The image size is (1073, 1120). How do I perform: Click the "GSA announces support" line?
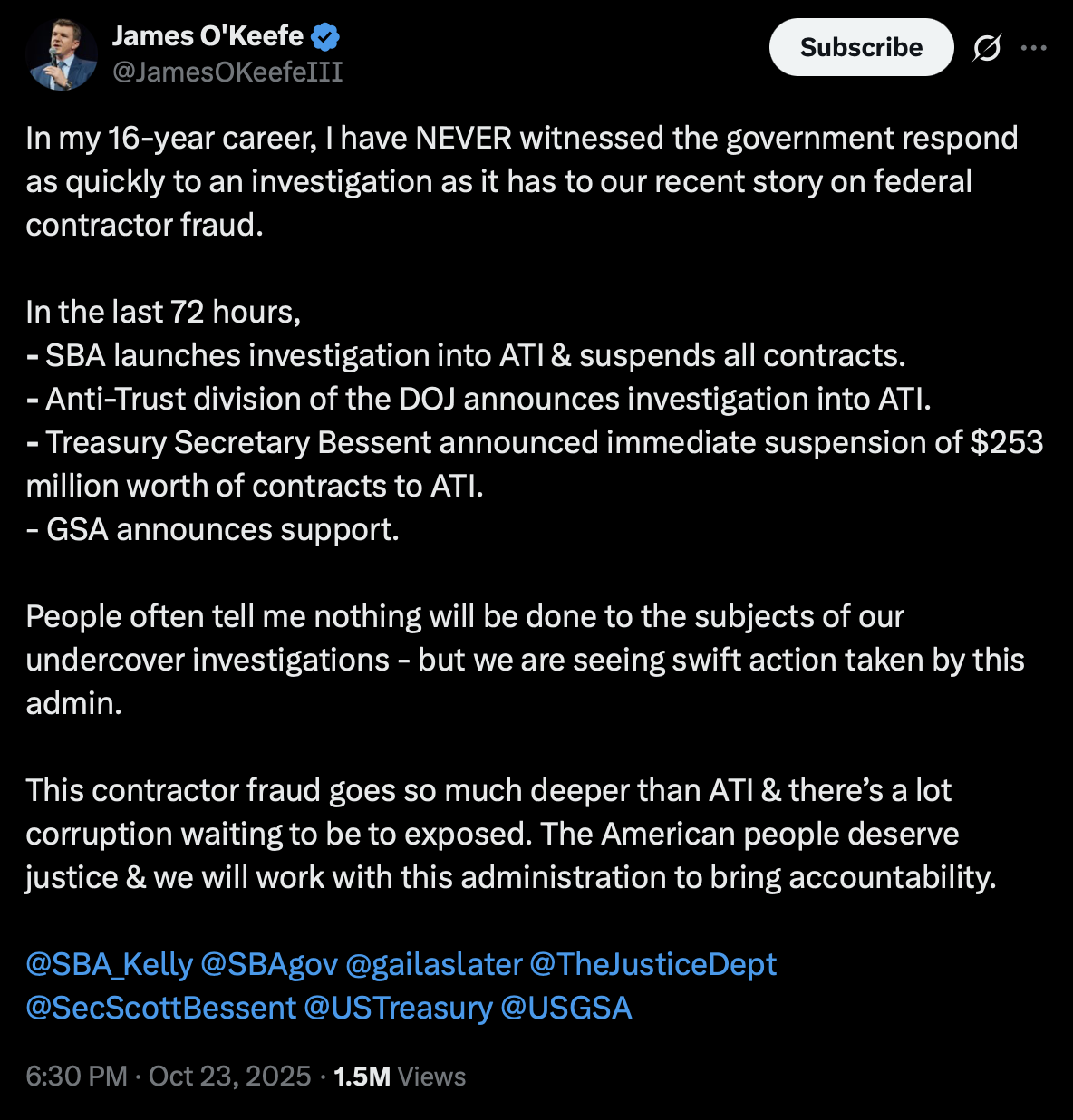pos(213,529)
